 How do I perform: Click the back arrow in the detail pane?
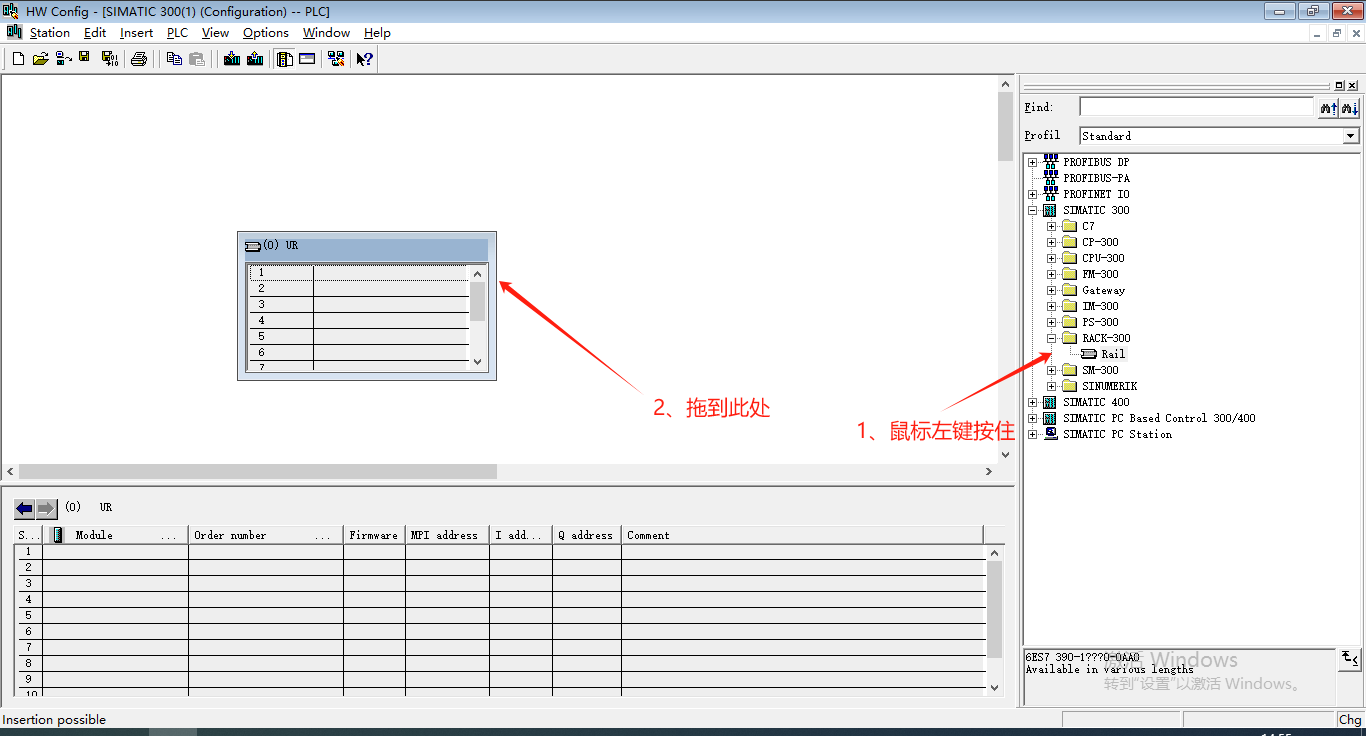click(24, 509)
